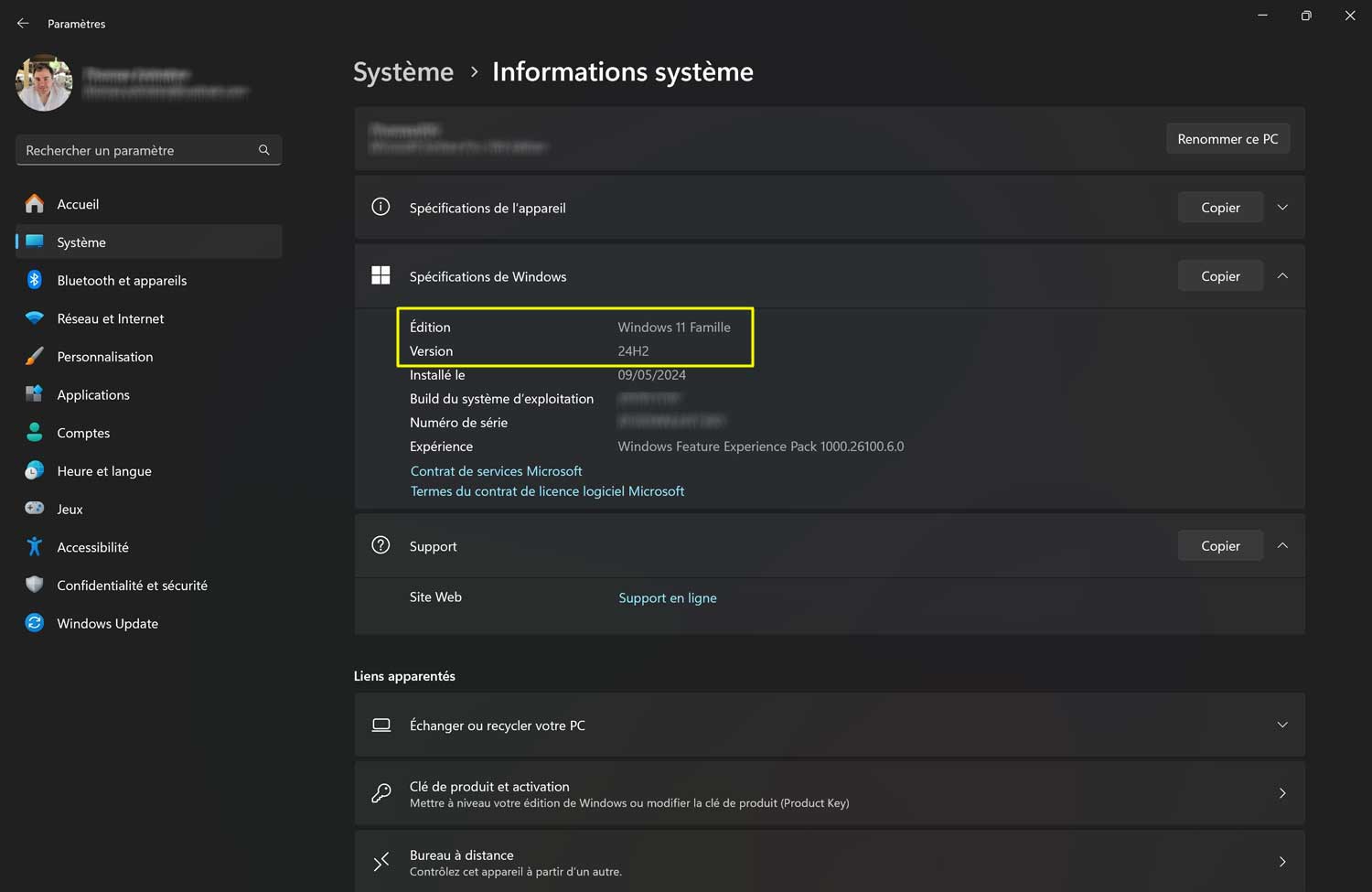This screenshot has height=892, width=1372.
Task: Click the Windows Update icon
Action: (x=35, y=623)
